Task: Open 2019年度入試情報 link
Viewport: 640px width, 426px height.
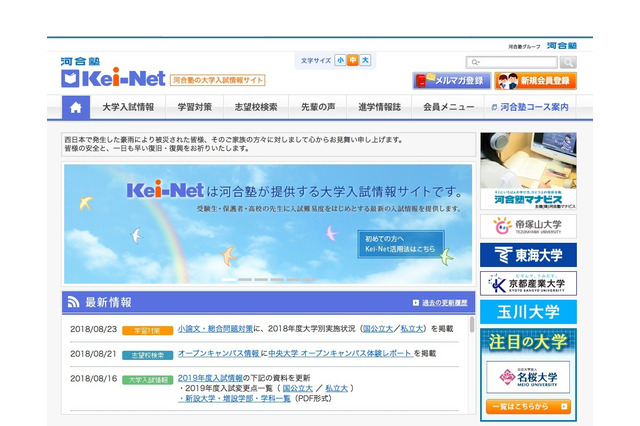Action: (x=210, y=378)
